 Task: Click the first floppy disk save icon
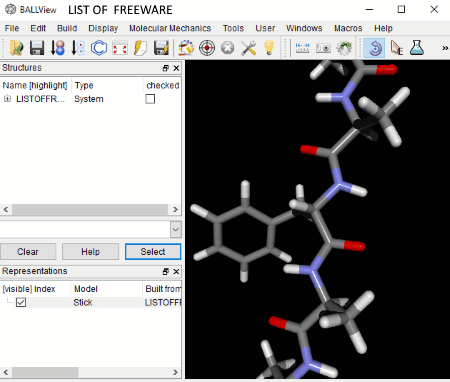coord(37,48)
